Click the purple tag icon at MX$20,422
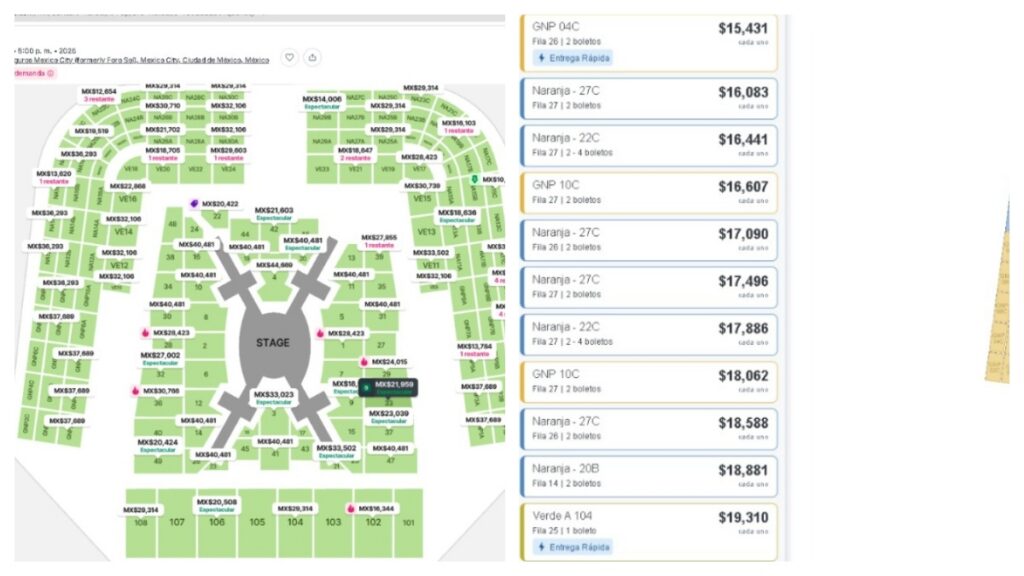 (195, 204)
